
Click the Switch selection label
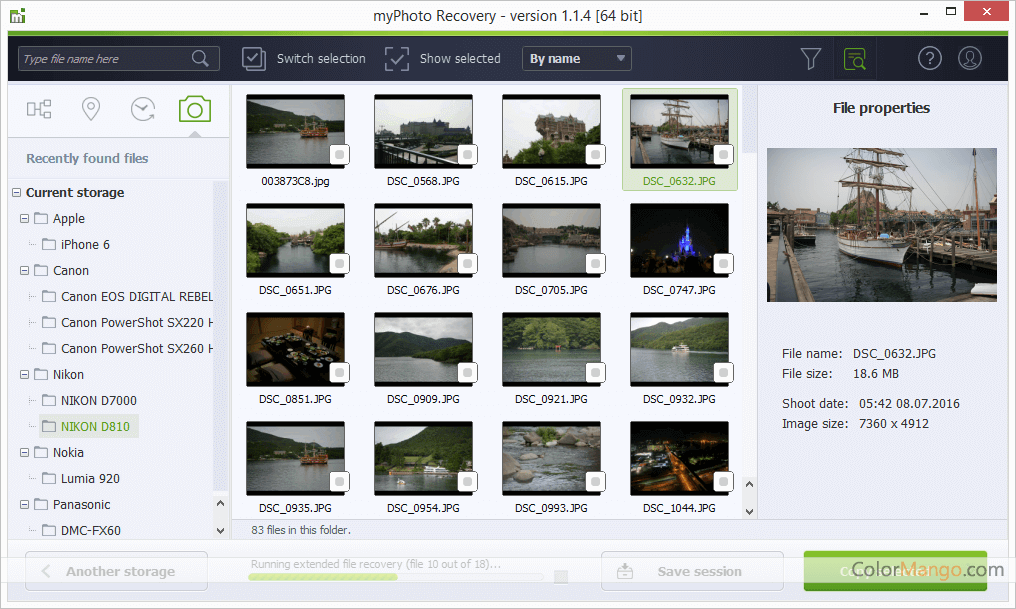point(321,58)
